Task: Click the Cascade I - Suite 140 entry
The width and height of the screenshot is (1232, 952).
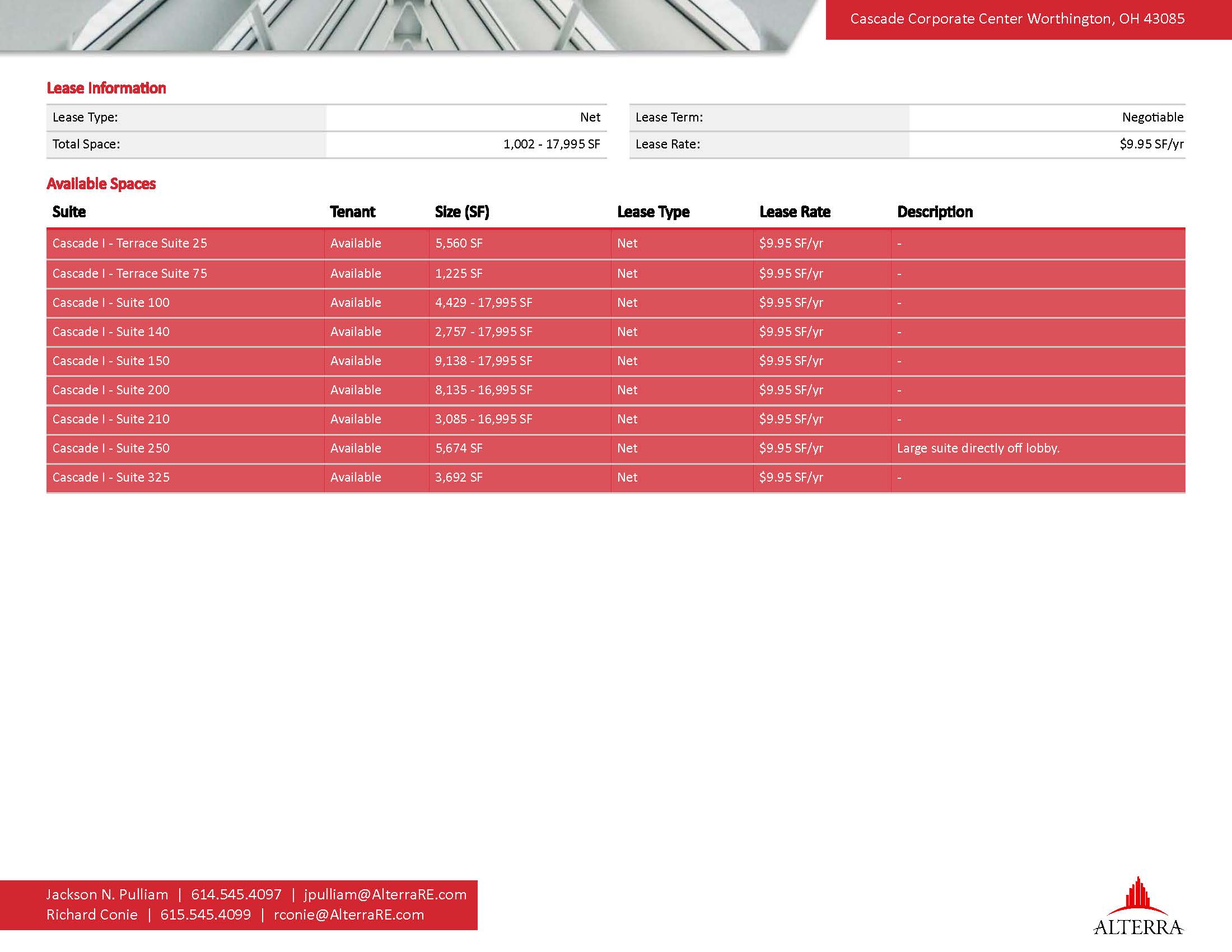Action: coord(111,332)
